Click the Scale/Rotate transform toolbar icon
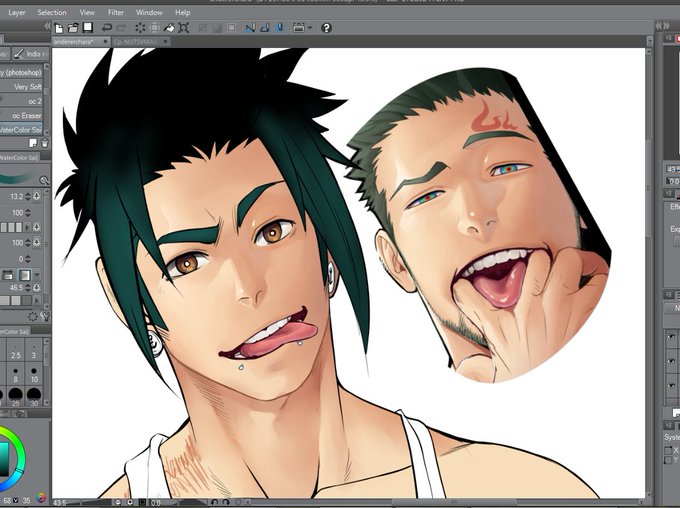Screen dimensions: 680x508 (184, 28)
